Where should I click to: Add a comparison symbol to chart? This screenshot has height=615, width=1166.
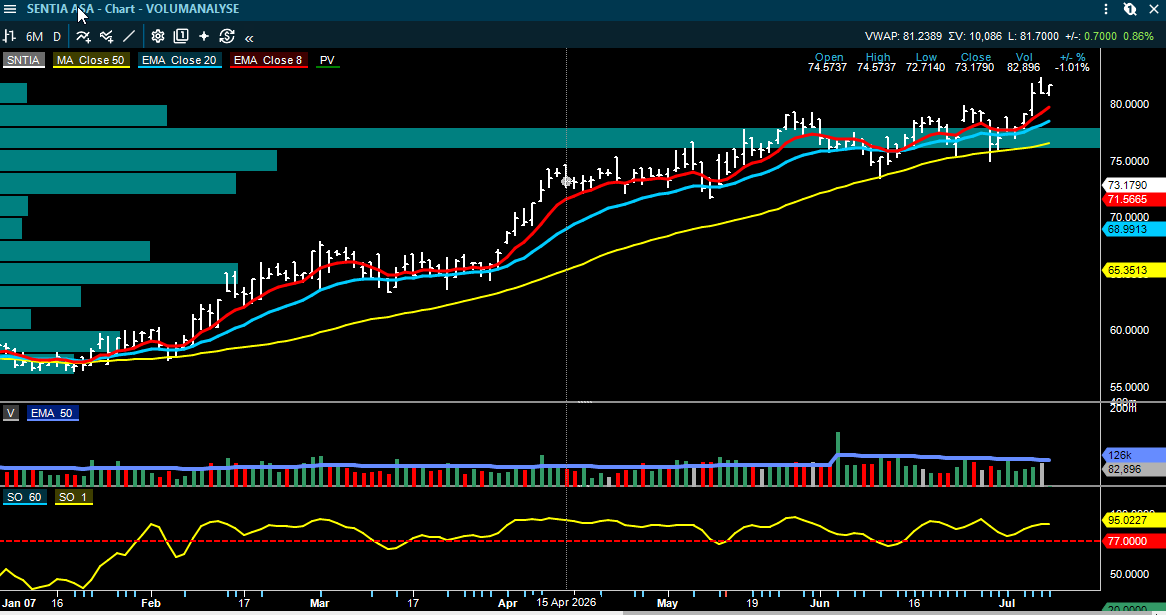coord(106,36)
